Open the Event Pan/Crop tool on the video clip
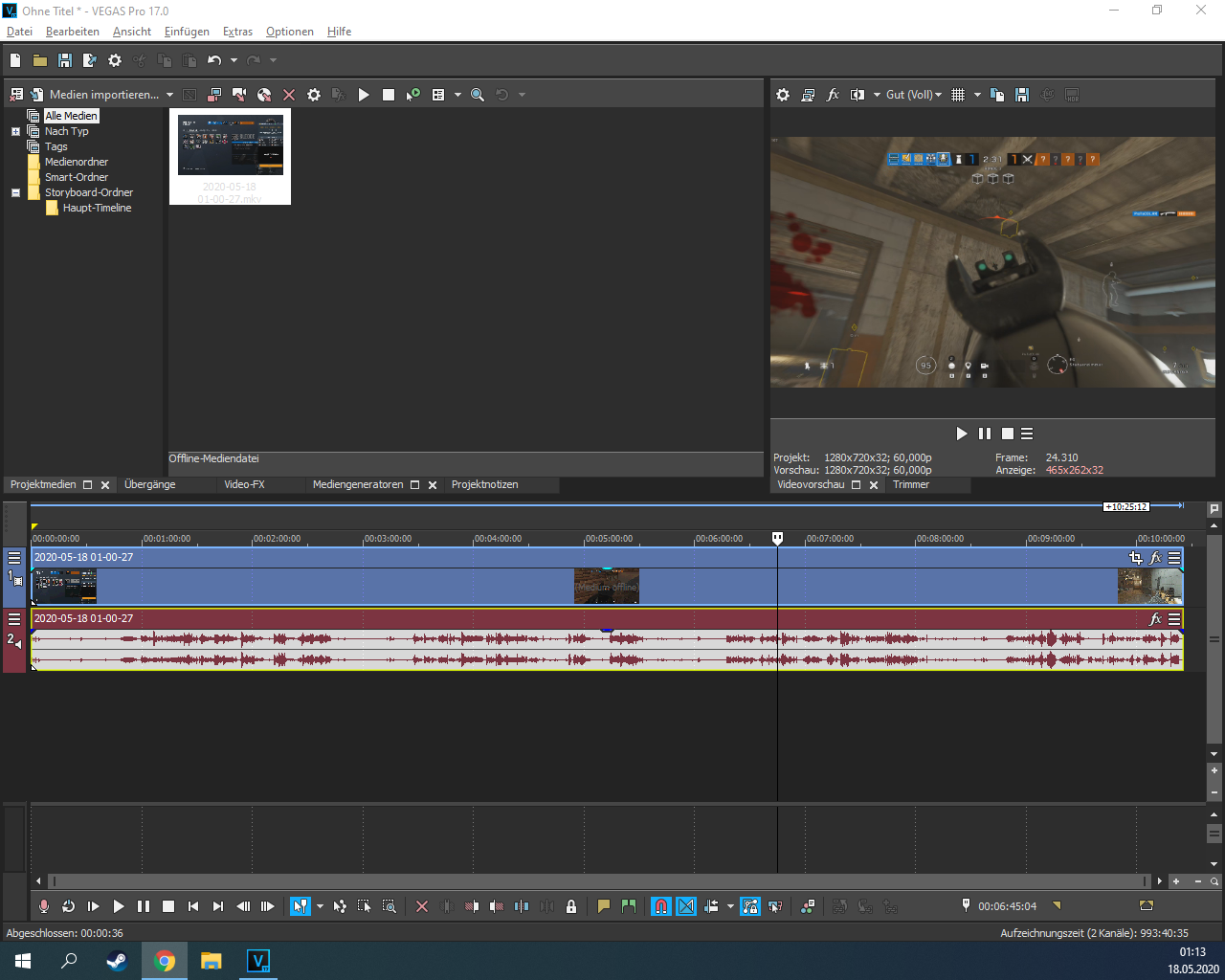This screenshot has height=980, width=1225. click(x=1135, y=557)
